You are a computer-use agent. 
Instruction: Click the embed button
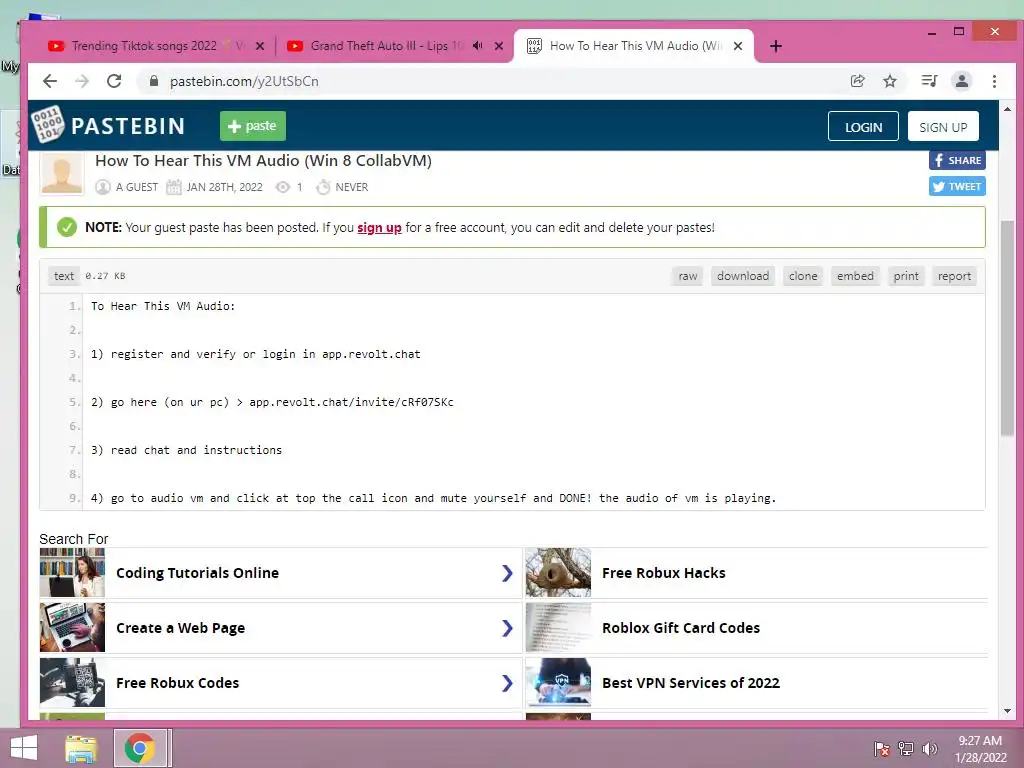coord(856,276)
